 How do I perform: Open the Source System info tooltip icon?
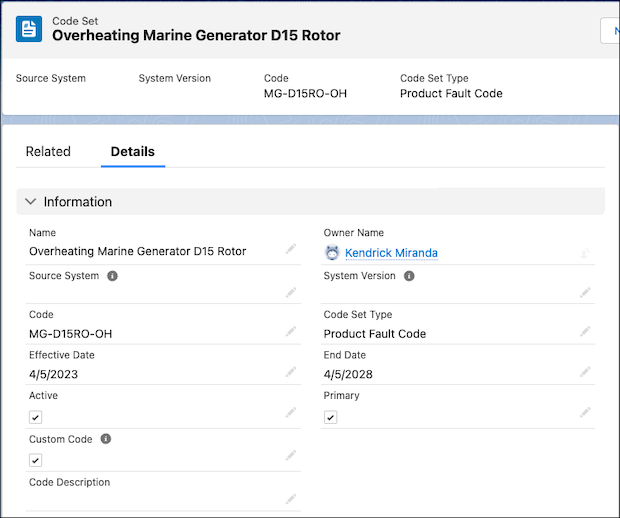(112, 276)
